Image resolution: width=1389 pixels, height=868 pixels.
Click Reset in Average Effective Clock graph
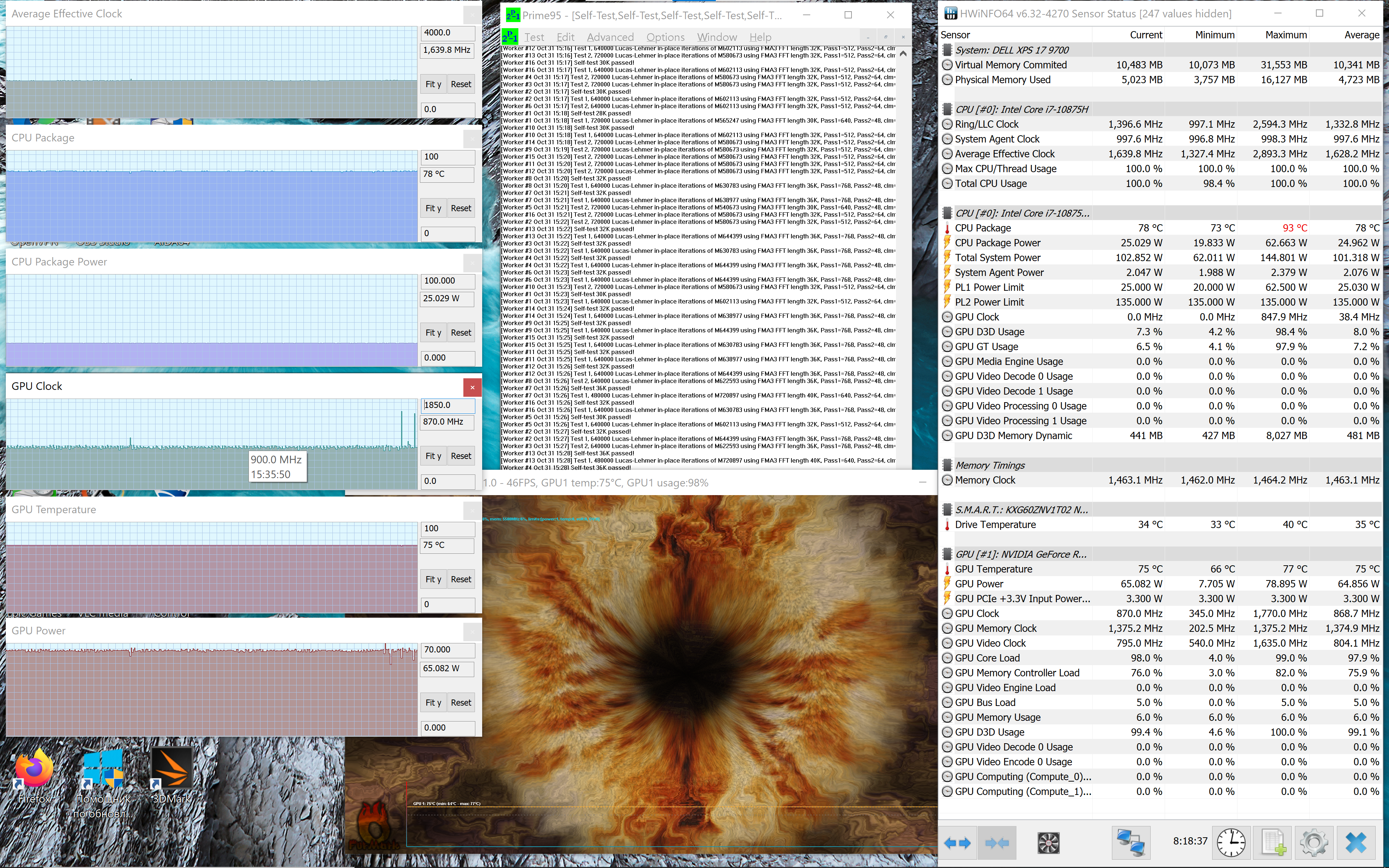(461, 84)
